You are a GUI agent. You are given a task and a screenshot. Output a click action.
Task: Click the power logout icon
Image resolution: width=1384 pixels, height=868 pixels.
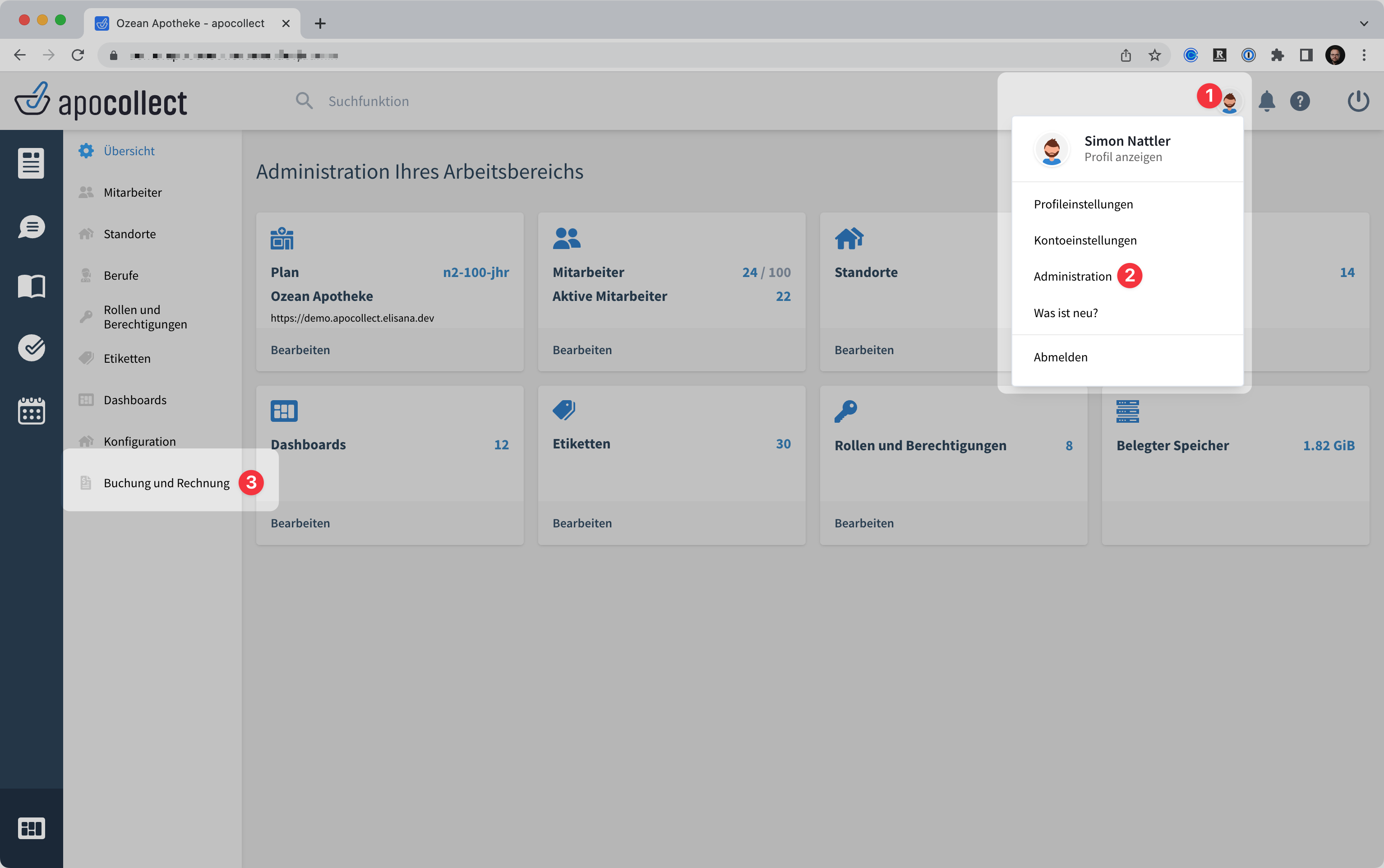(1358, 101)
